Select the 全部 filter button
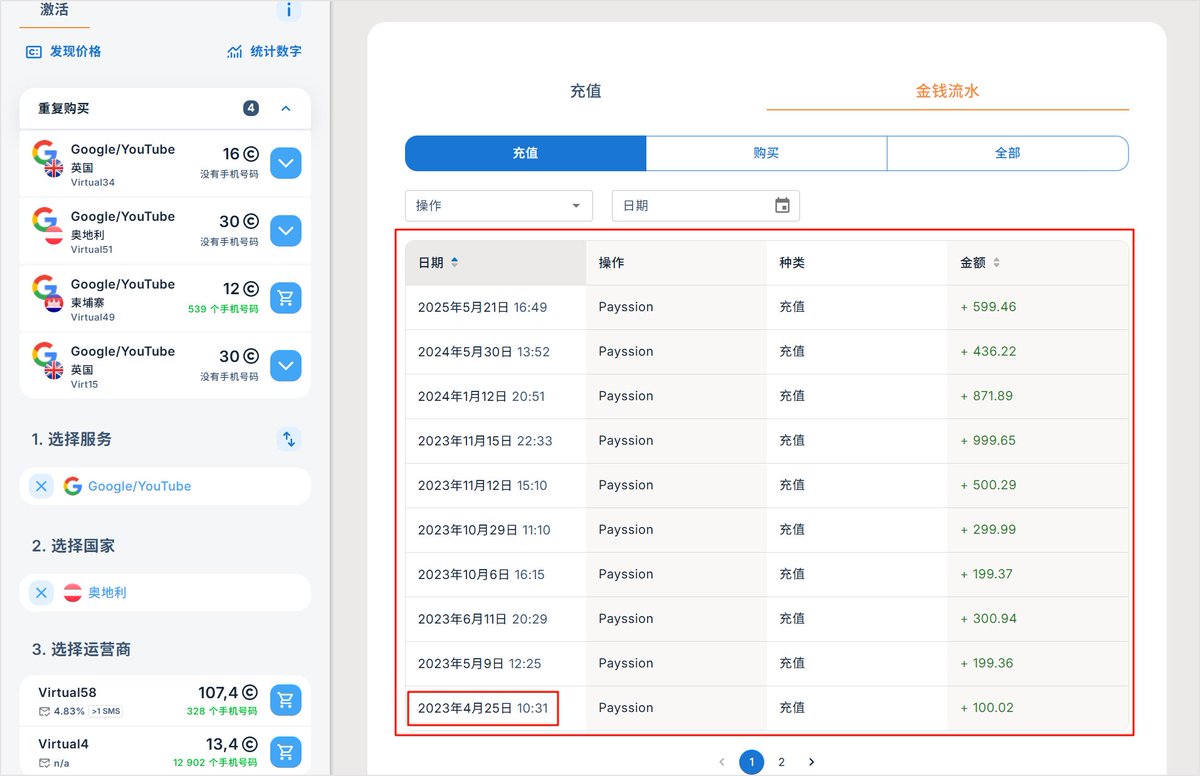Image resolution: width=1200 pixels, height=776 pixels. tap(1007, 153)
